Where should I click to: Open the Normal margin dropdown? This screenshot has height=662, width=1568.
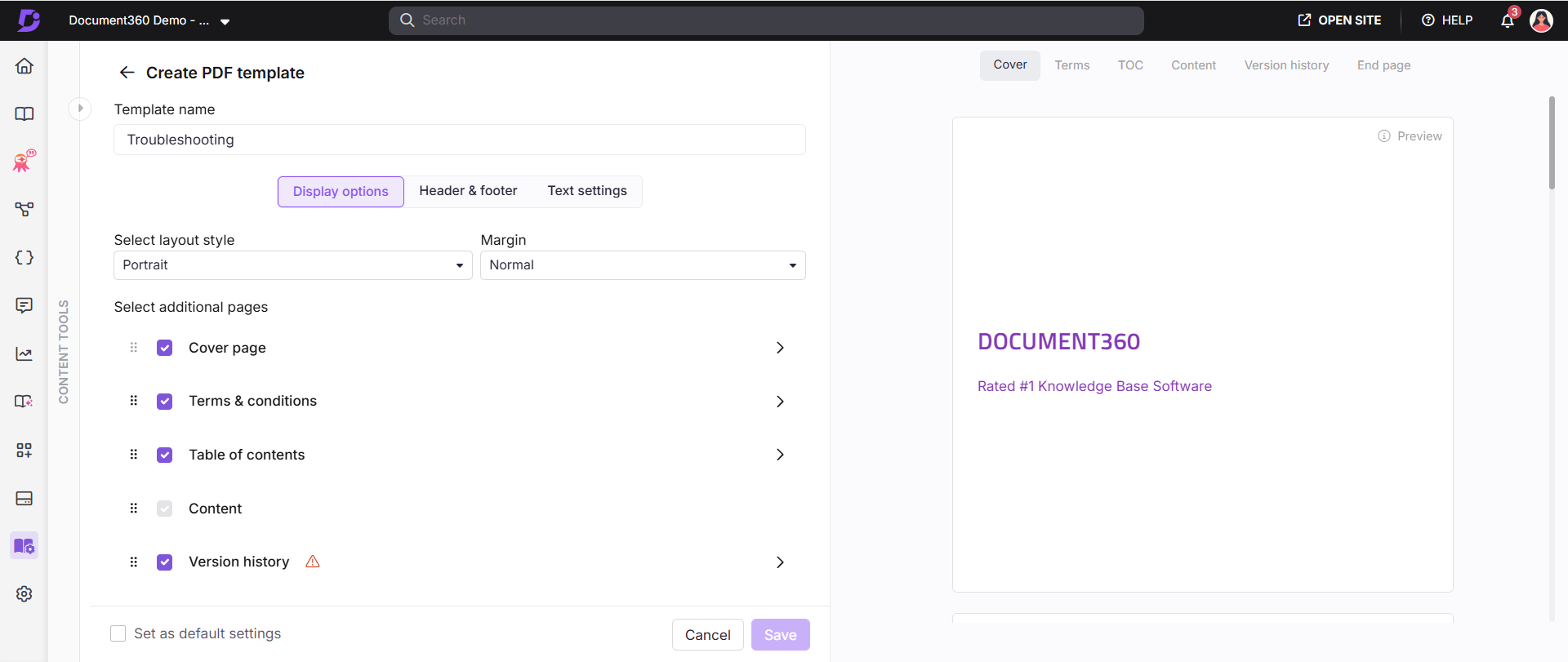pos(643,265)
